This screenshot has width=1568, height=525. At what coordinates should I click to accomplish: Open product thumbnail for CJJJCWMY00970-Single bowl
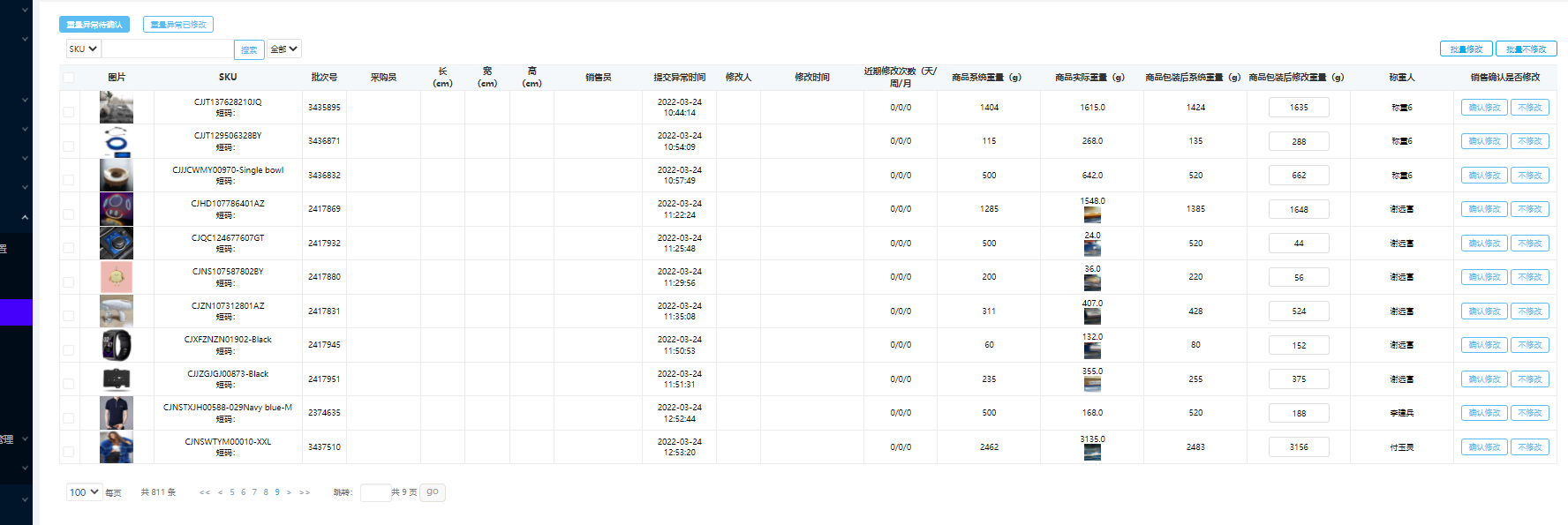pyautogui.click(x=117, y=176)
